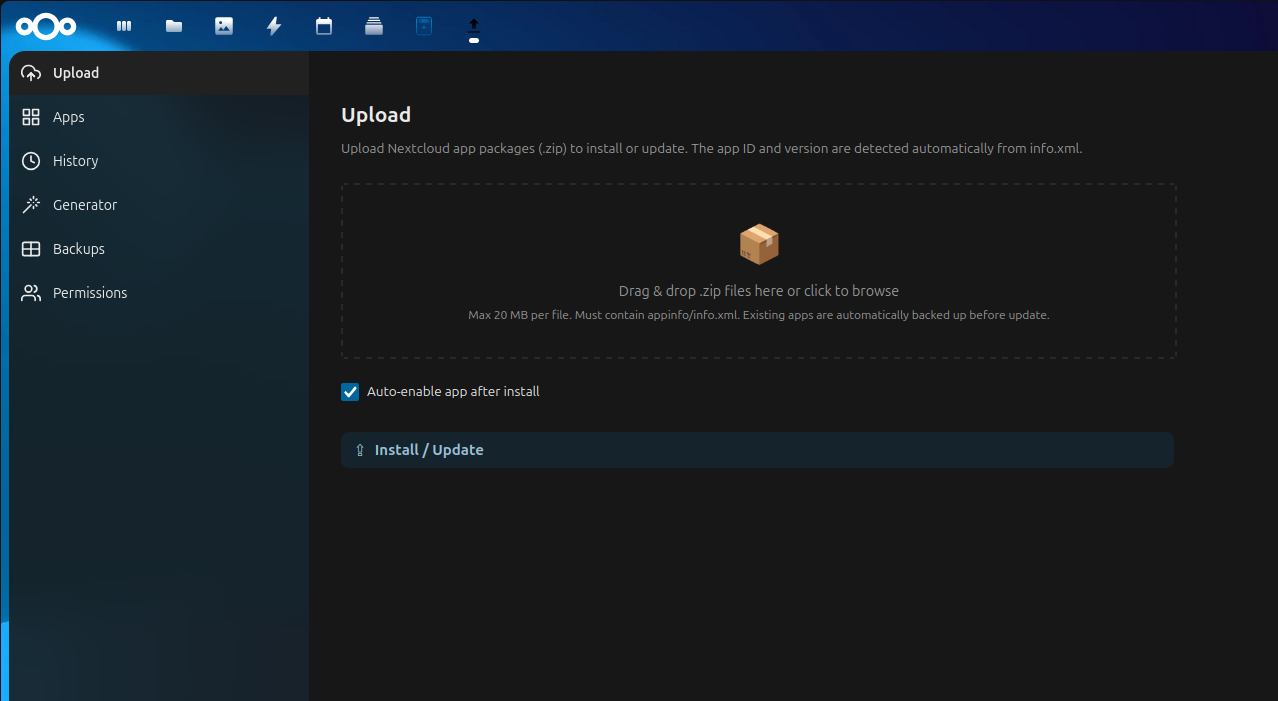Switch to the Apps section
The width and height of the screenshot is (1278, 701).
point(70,116)
